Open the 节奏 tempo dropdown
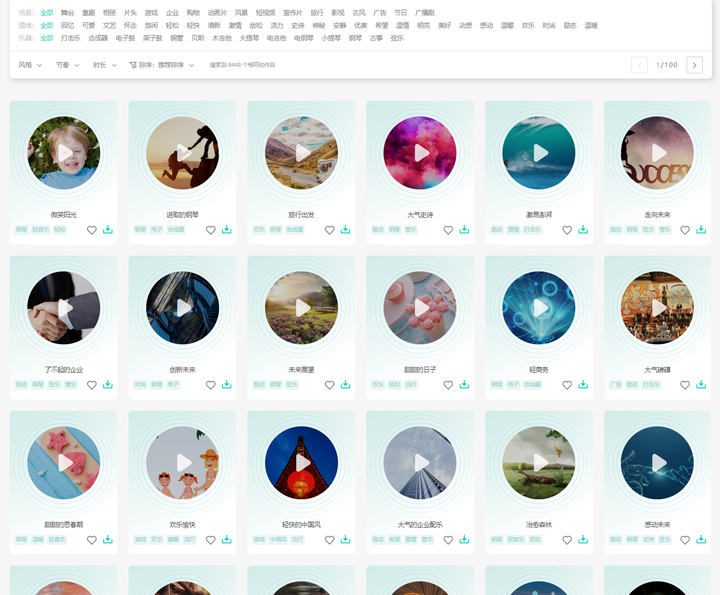 coord(68,65)
